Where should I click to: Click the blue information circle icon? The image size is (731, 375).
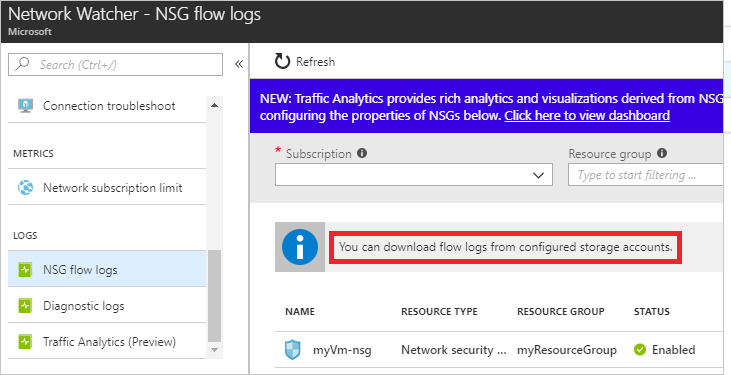pyautogui.click(x=300, y=247)
